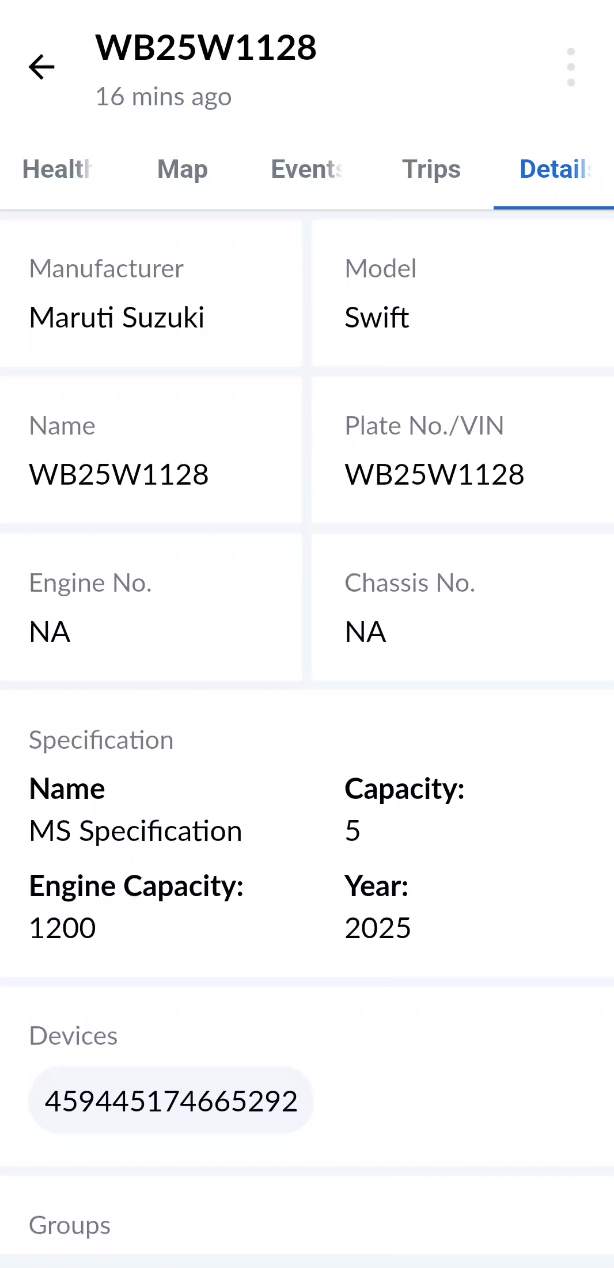Tap the Engine Capacity 1200 value
614x1268 pixels.
63,928
